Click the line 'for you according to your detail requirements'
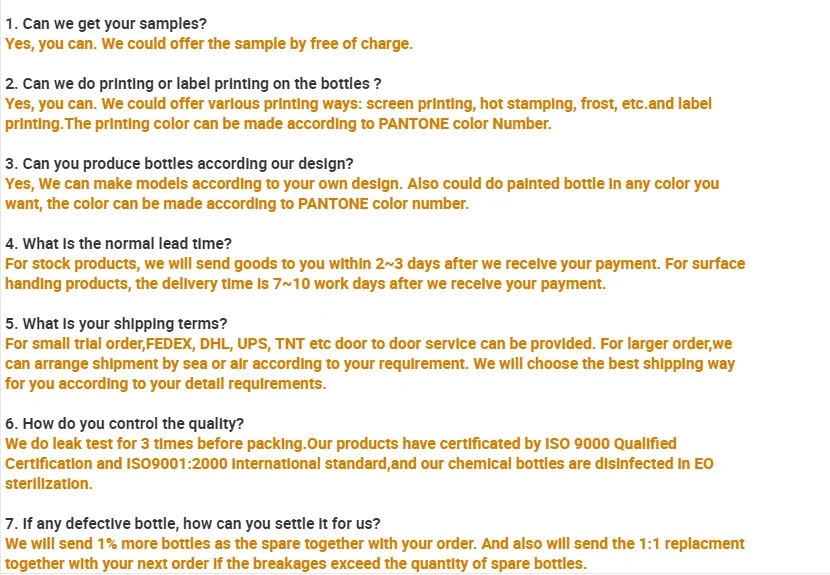This screenshot has height=575, width=830. click(x=165, y=384)
